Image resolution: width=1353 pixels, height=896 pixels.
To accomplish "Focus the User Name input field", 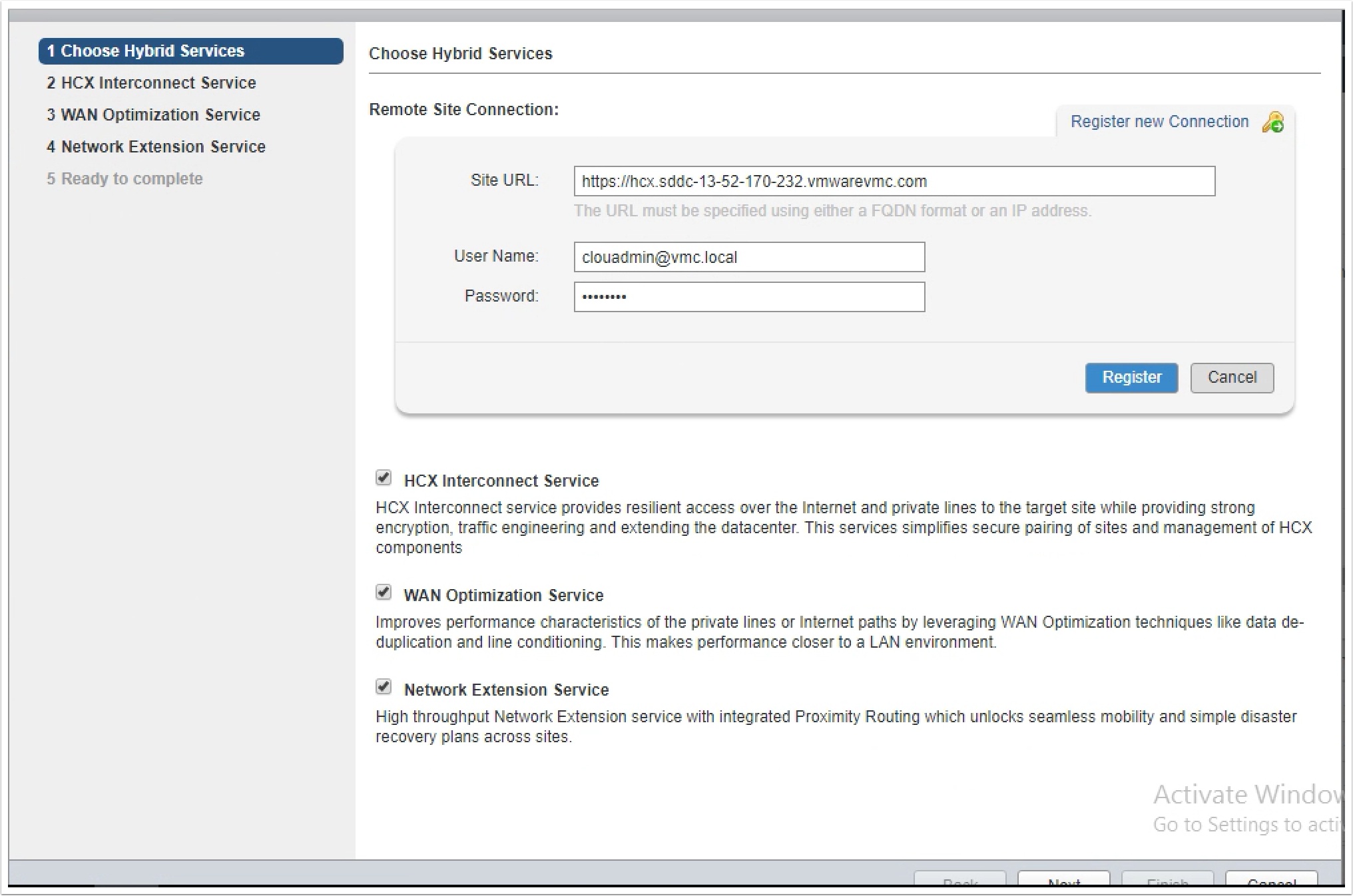I will [x=749, y=257].
